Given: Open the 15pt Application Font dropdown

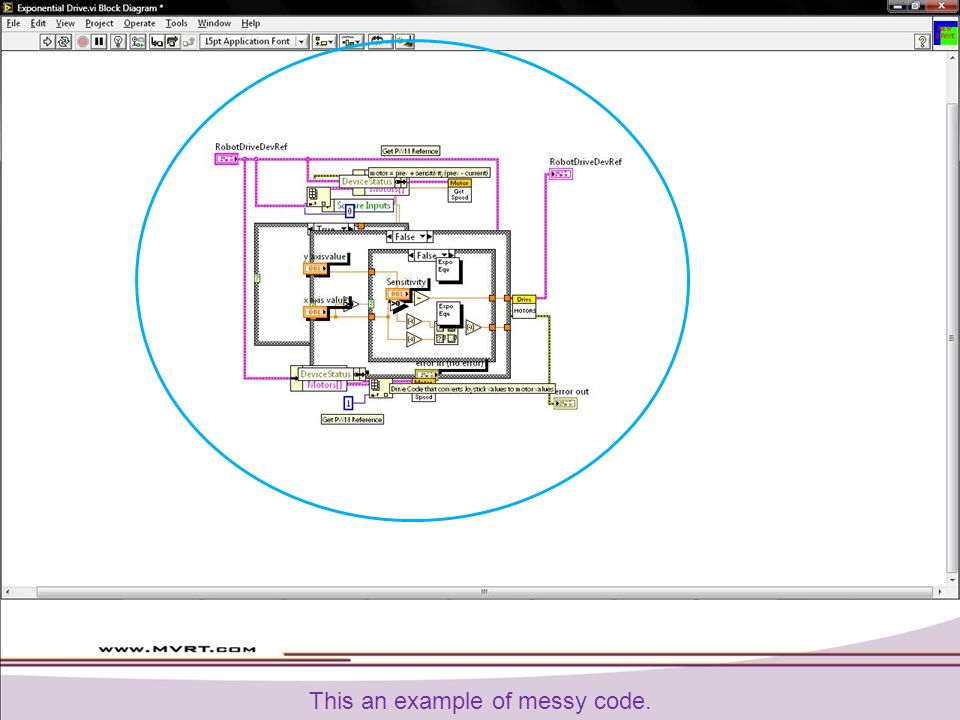Looking at the screenshot, I should click(x=254, y=41).
